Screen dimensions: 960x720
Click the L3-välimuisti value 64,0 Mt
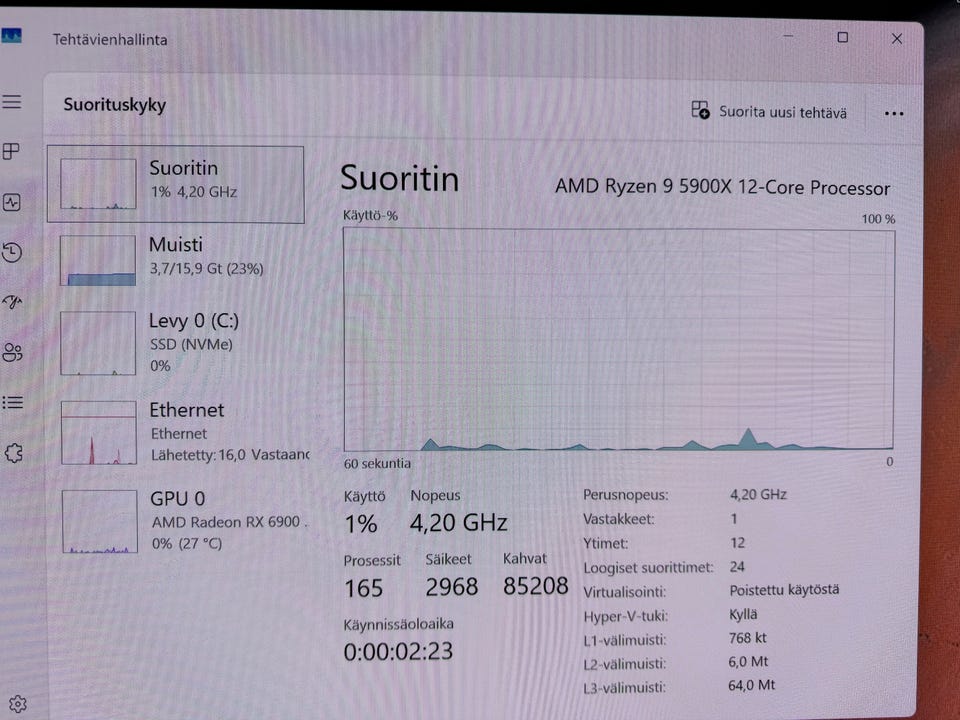[x=752, y=685]
